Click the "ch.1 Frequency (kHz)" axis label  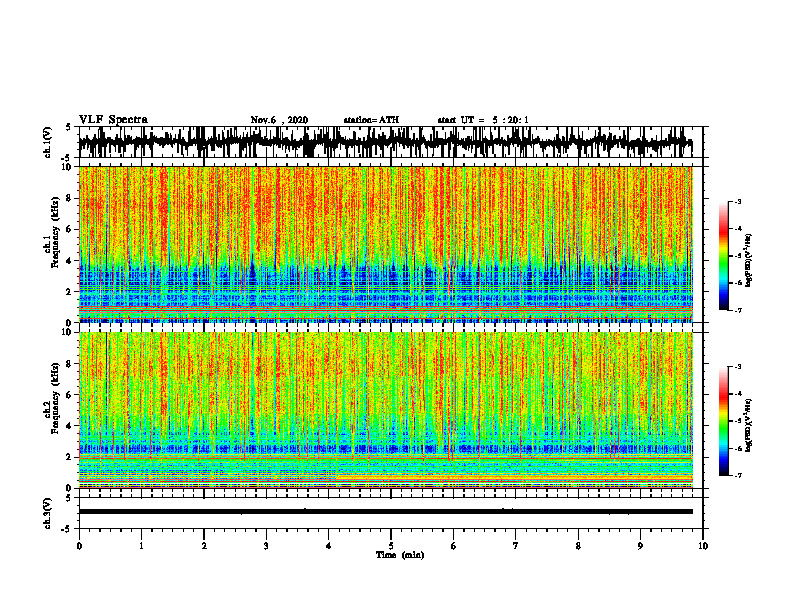[52, 232]
